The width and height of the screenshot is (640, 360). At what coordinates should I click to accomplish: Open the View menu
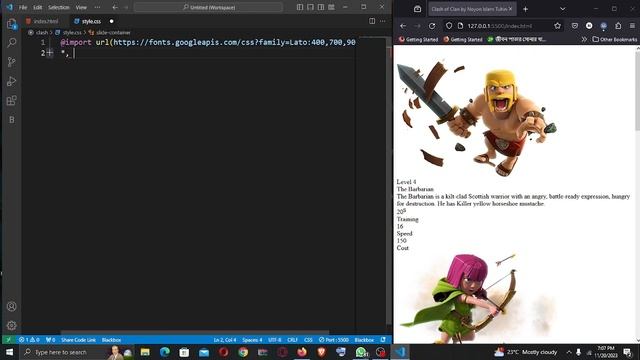click(x=81, y=7)
